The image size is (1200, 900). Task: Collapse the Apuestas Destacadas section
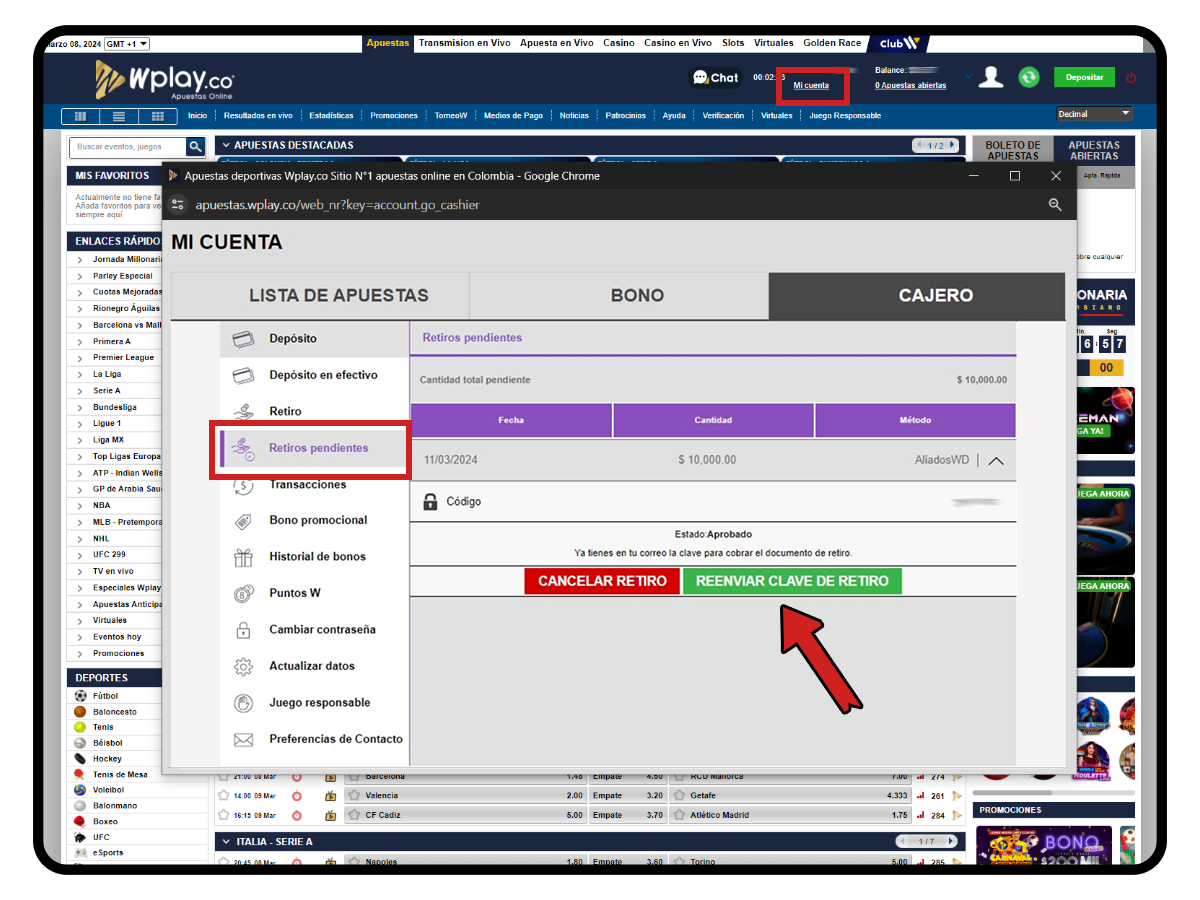(226, 146)
